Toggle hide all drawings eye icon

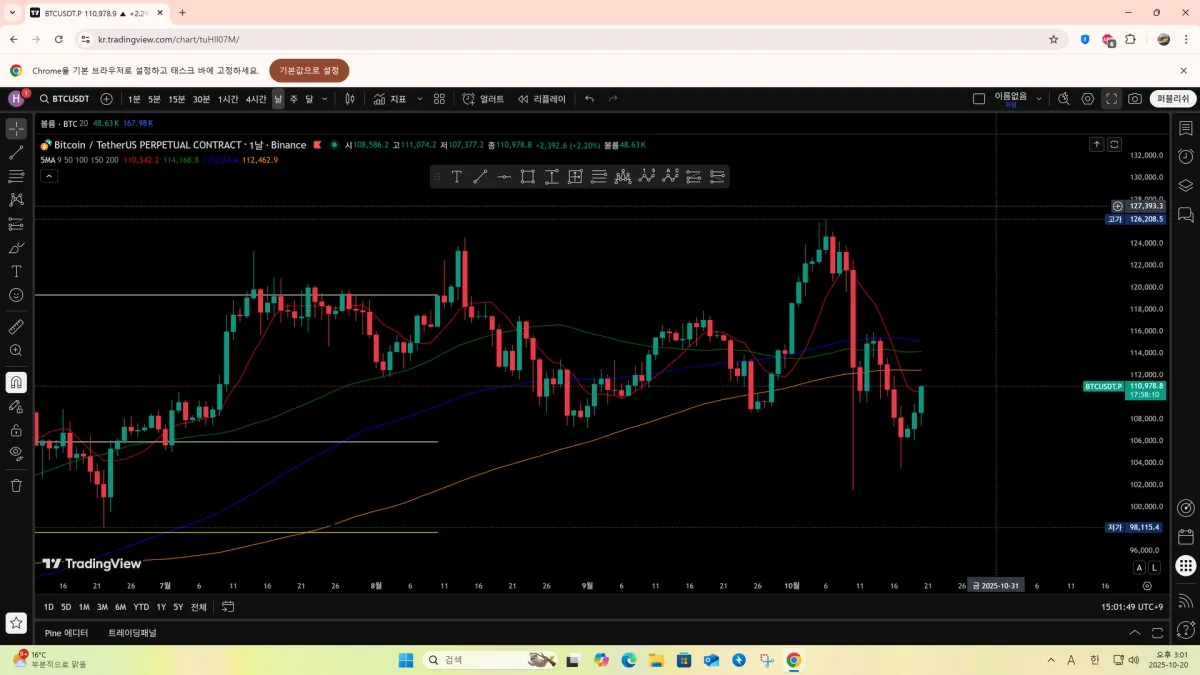click(16, 453)
